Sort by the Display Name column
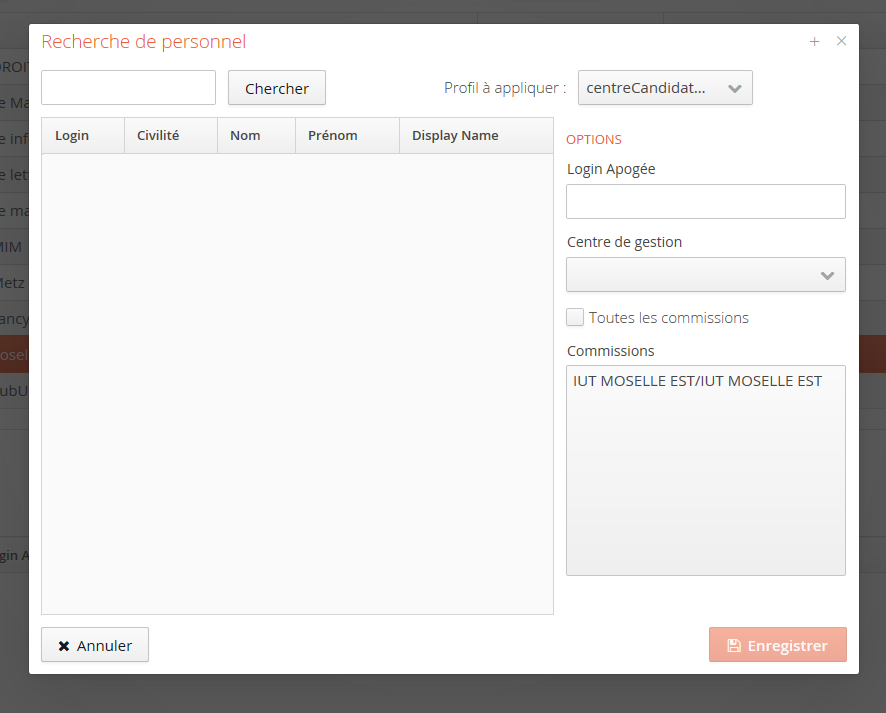Viewport: 886px width, 713px height. (x=455, y=136)
